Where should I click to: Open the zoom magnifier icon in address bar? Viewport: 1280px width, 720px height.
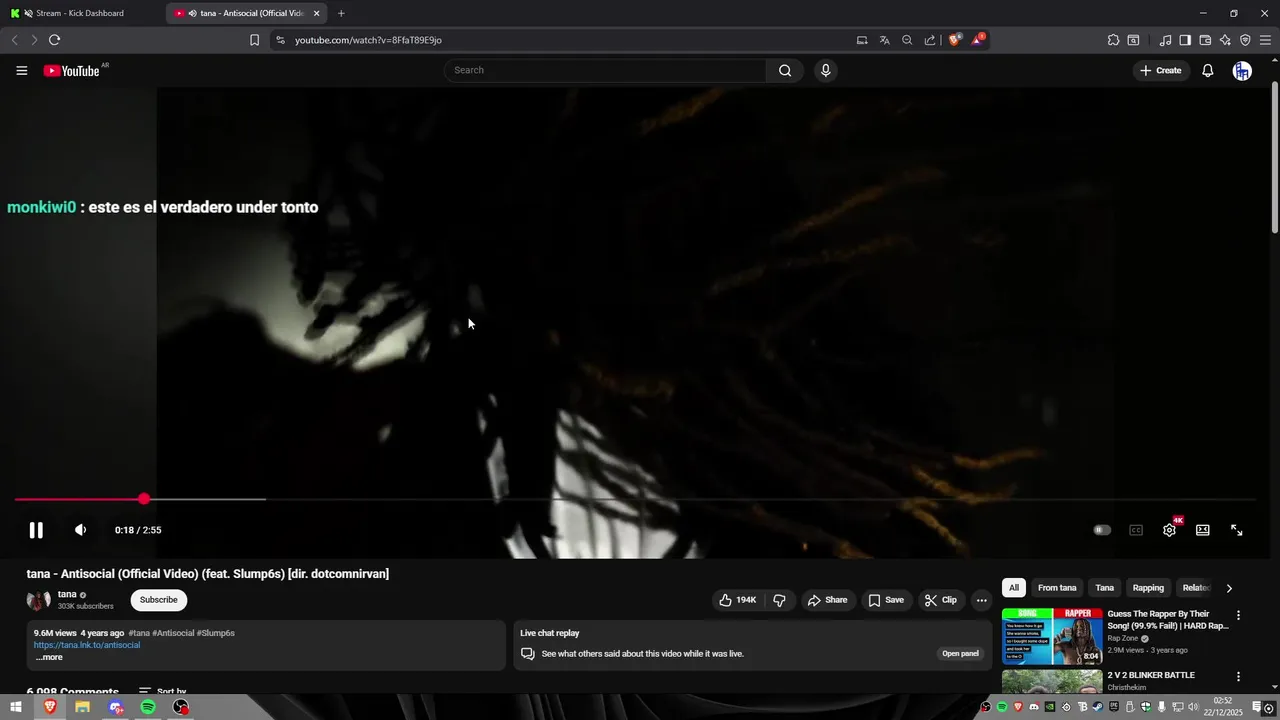907,40
